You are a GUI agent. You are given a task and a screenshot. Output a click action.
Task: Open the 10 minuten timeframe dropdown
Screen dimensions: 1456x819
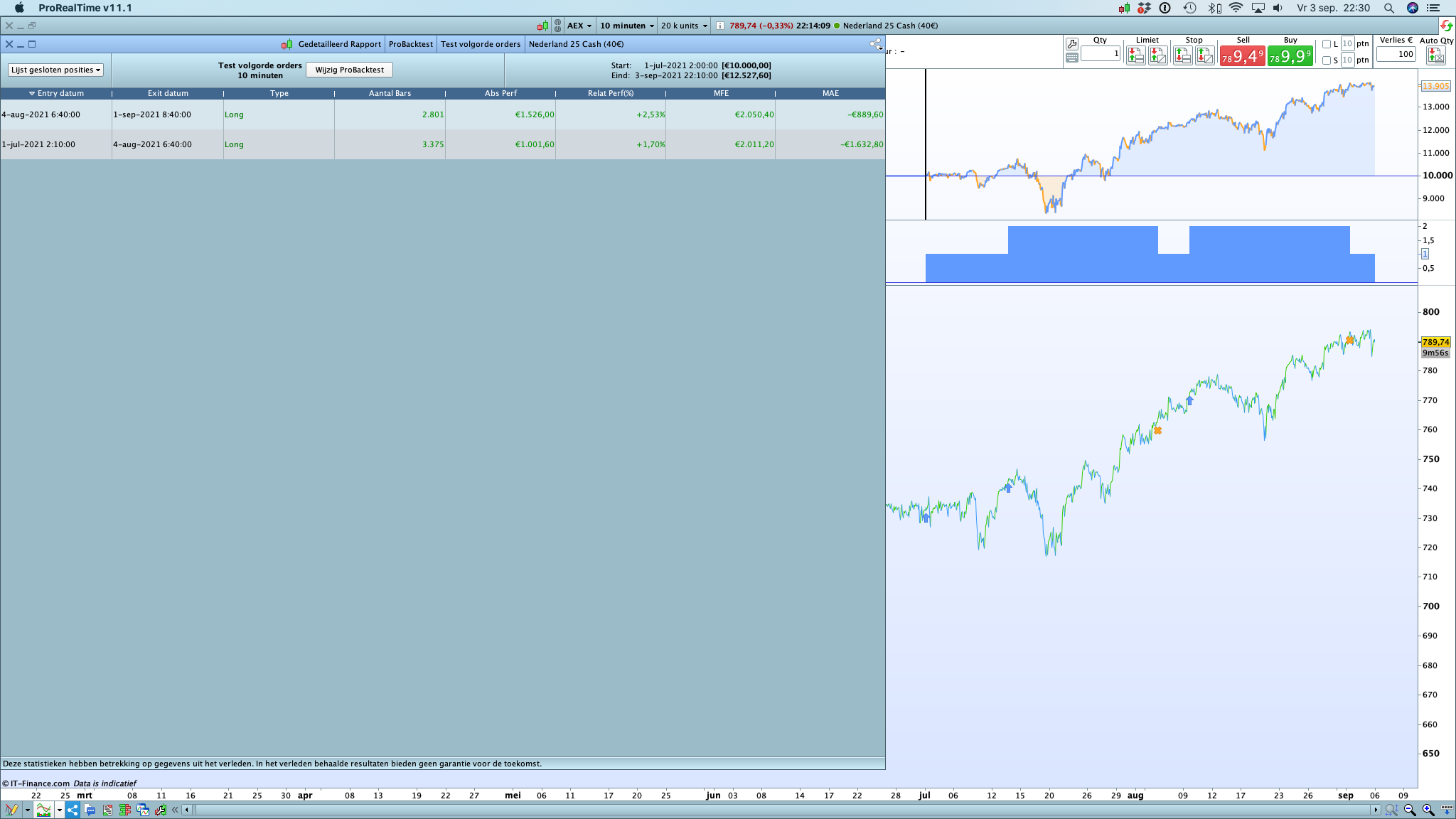(626, 26)
